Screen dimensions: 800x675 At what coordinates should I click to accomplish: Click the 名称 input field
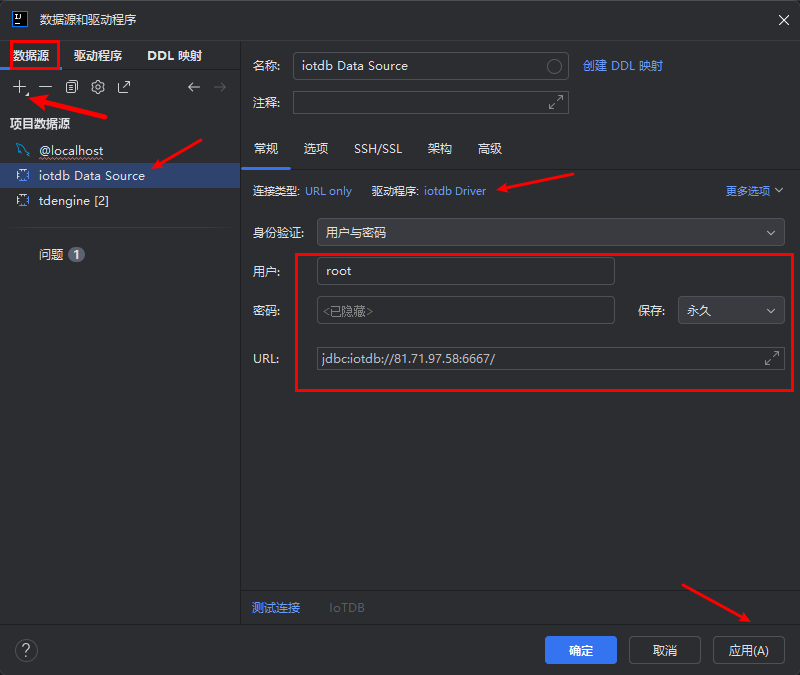point(431,66)
